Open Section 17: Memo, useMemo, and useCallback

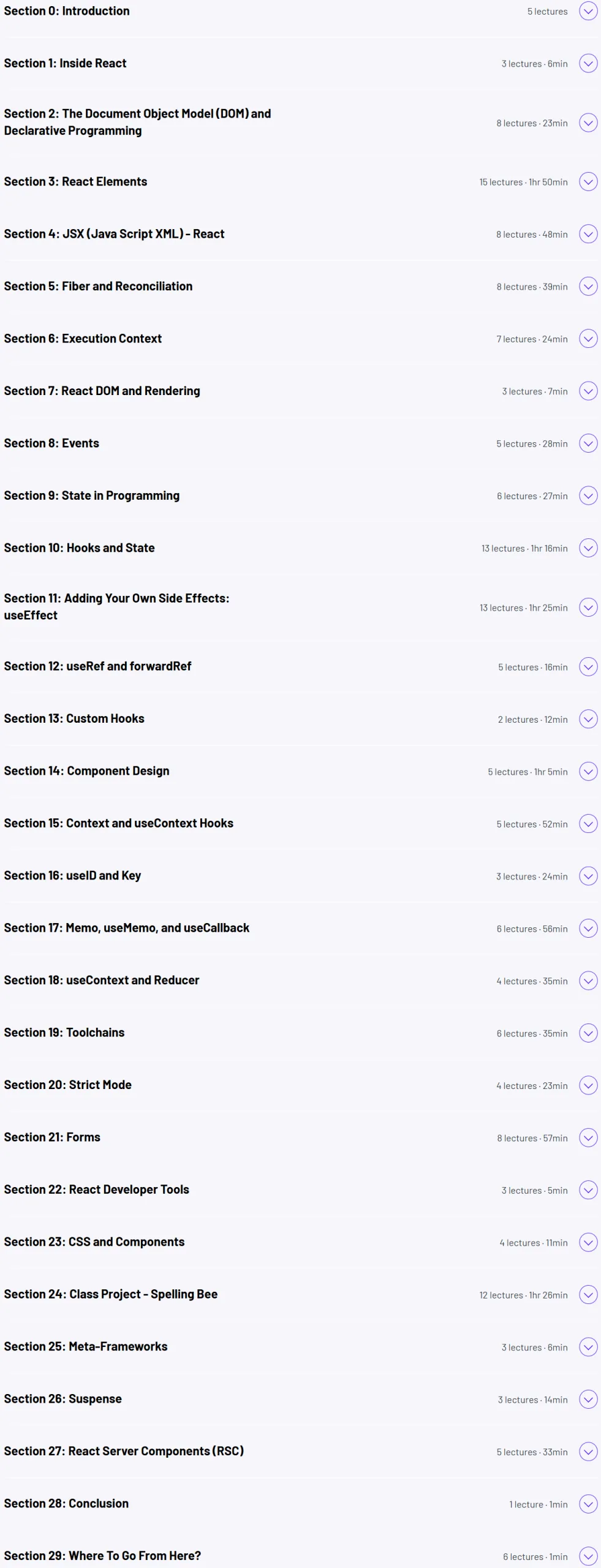pyautogui.click(x=126, y=929)
